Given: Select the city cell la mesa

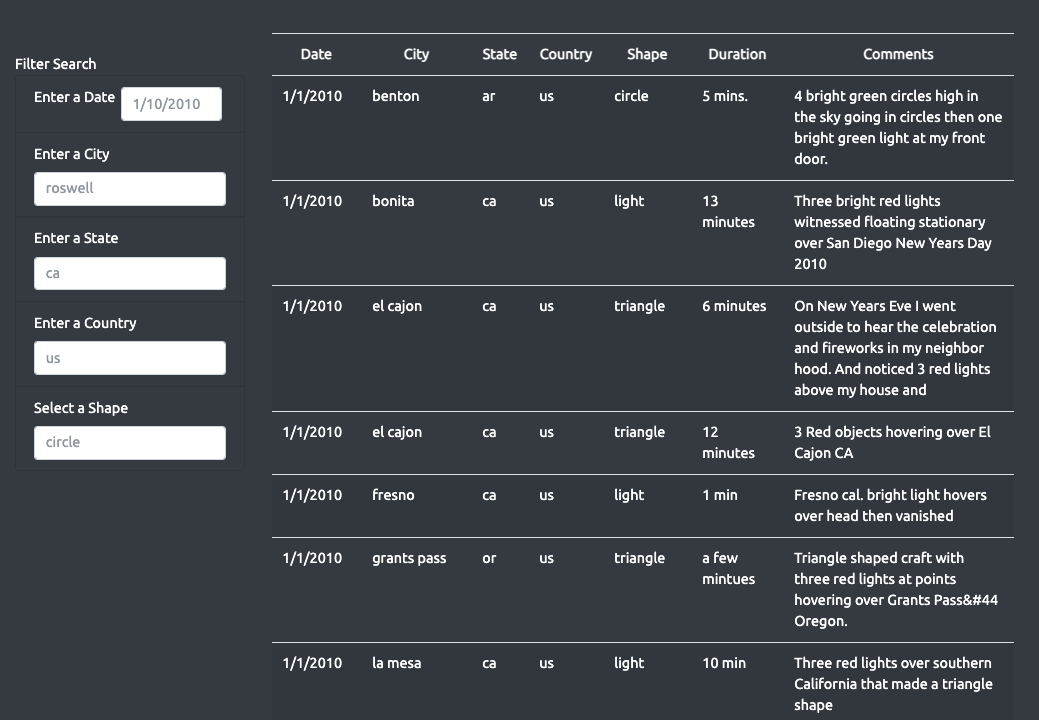Looking at the screenshot, I should (x=396, y=664).
